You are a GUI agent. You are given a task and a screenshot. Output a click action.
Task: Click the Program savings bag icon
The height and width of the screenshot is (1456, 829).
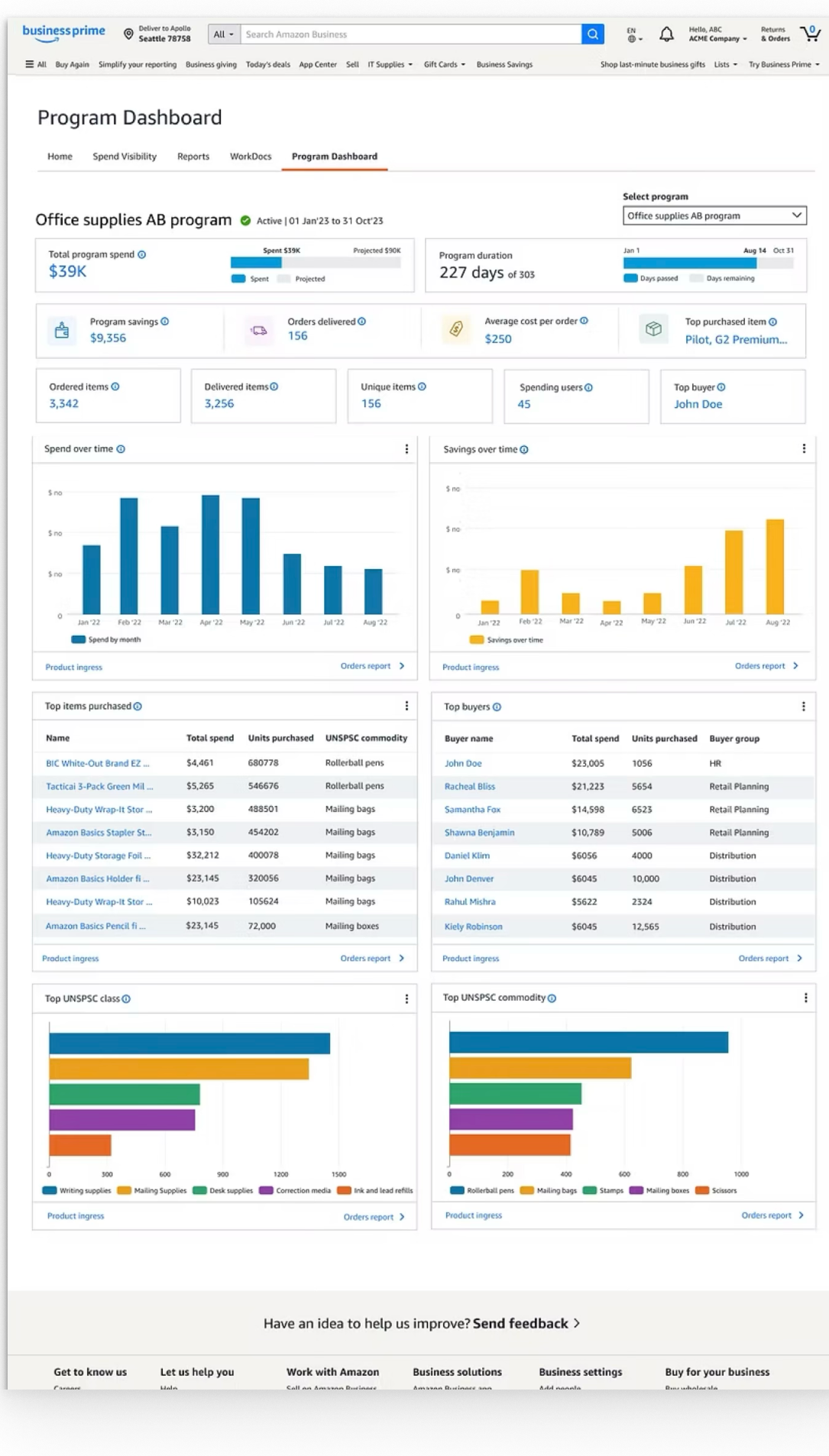point(62,330)
